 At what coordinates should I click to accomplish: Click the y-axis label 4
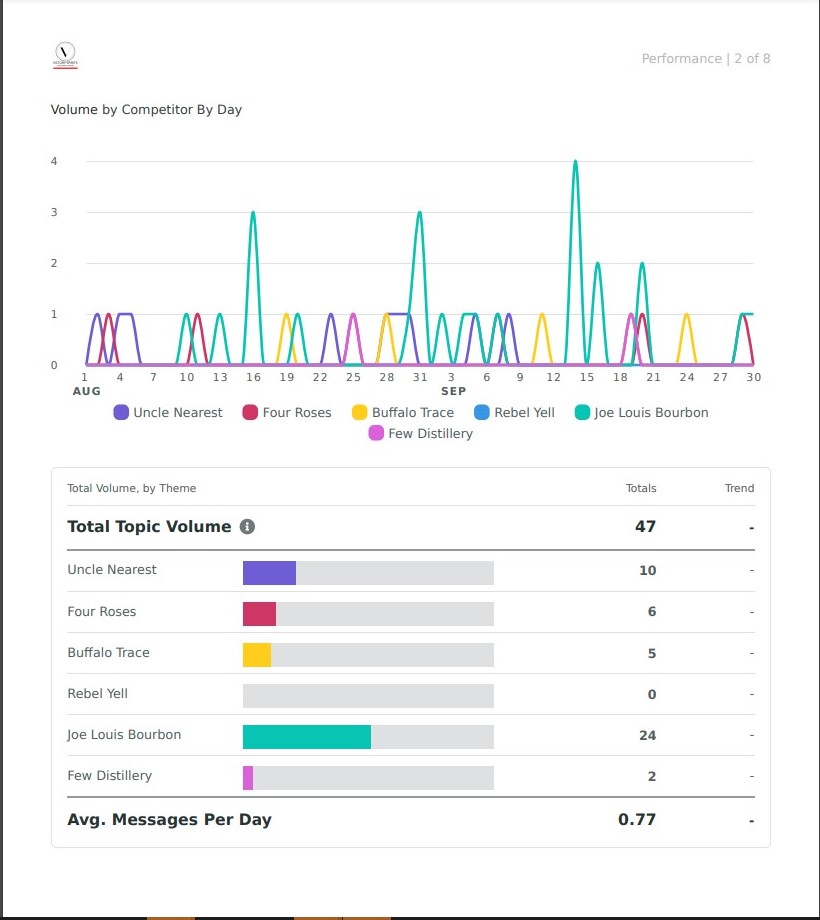54,161
